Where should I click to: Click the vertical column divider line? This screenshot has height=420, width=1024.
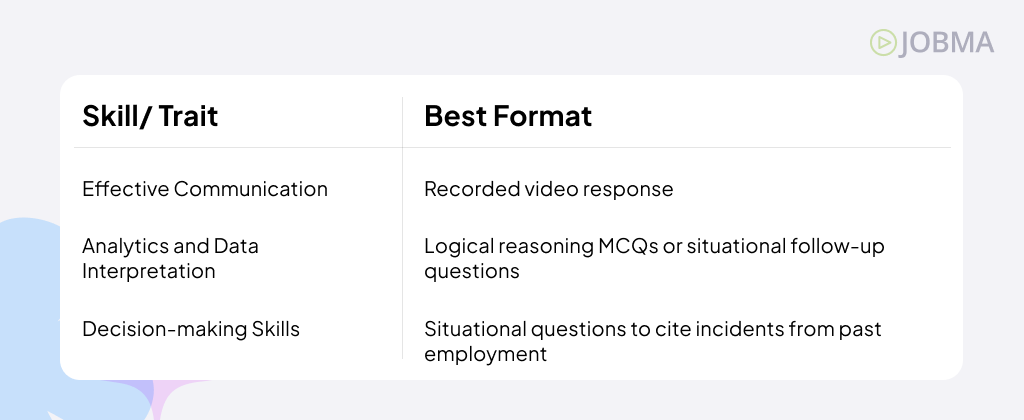click(402, 227)
